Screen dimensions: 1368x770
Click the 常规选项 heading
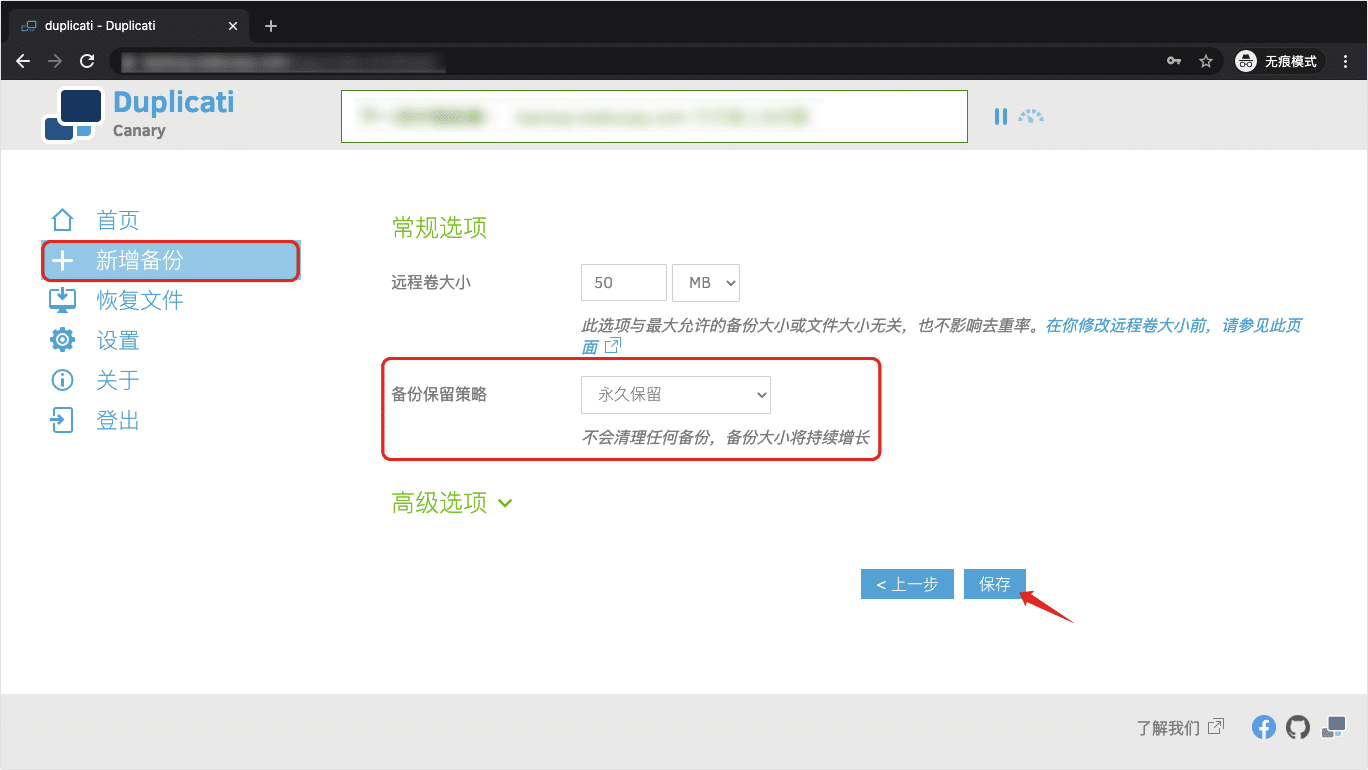(440, 227)
